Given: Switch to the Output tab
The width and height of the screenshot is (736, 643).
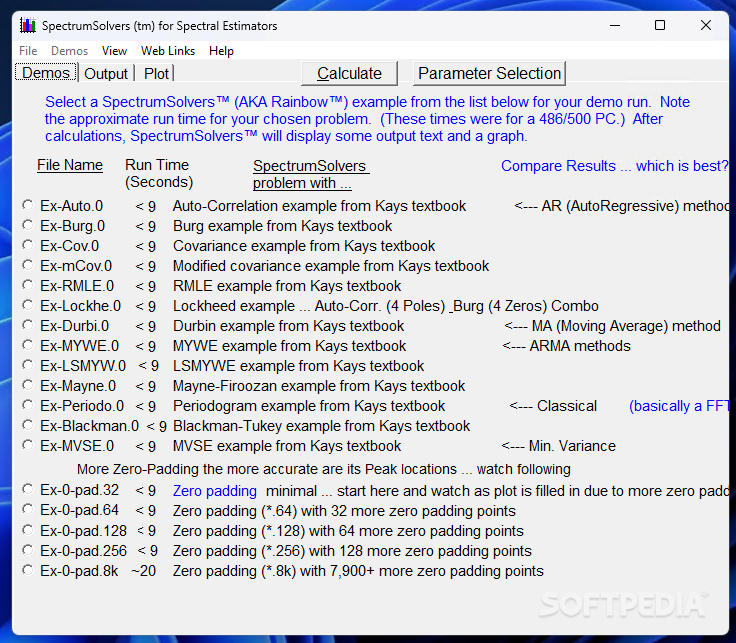Looking at the screenshot, I should coord(106,73).
